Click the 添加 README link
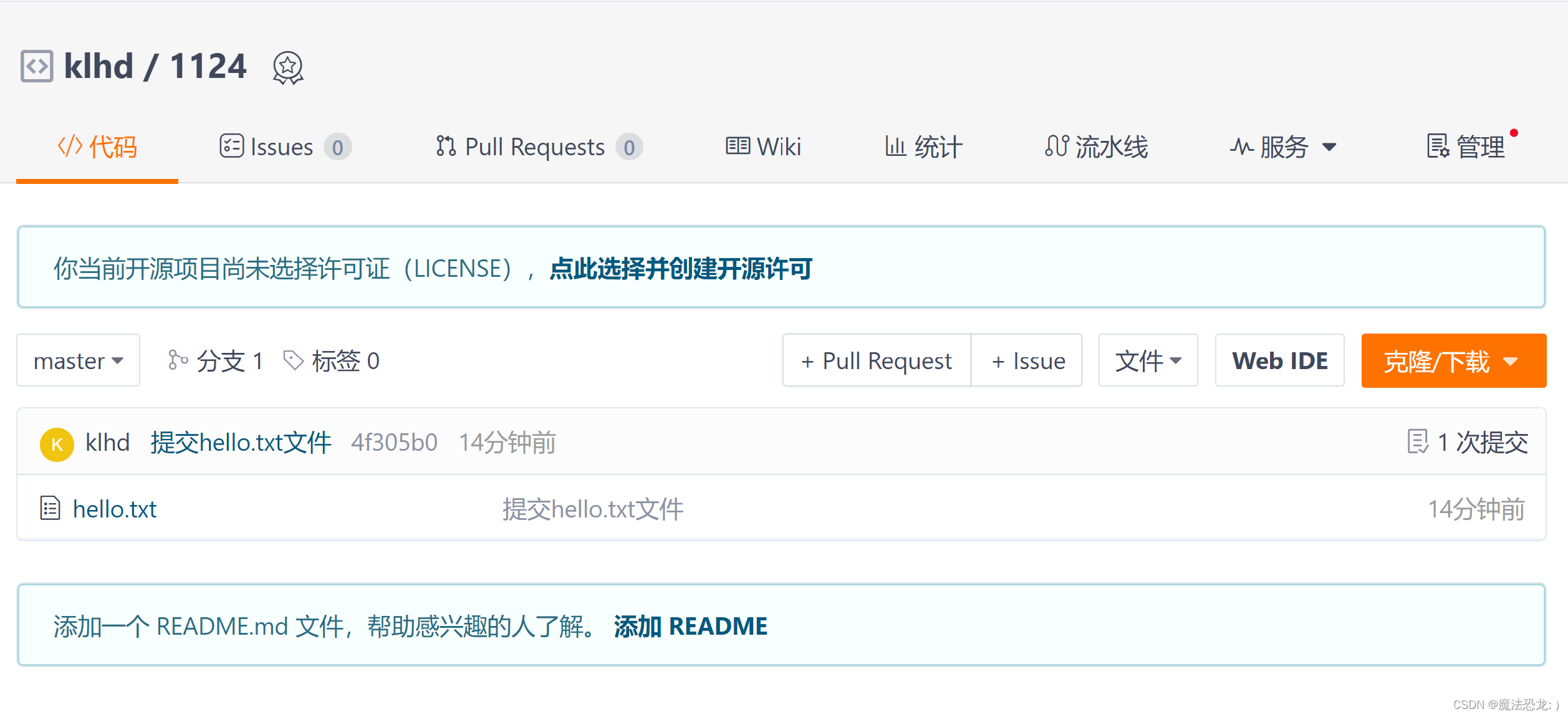Screen dimensions: 1568x717 [690, 626]
